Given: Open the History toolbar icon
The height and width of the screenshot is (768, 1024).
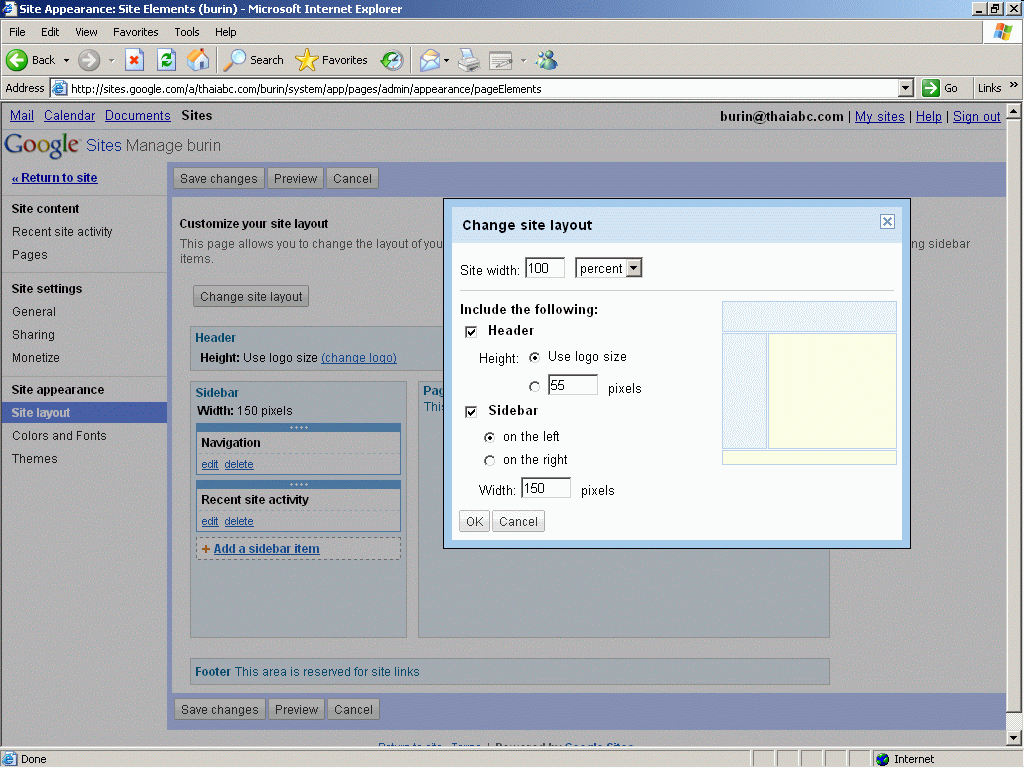Looking at the screenshot, I should click(x=391, y=60).
